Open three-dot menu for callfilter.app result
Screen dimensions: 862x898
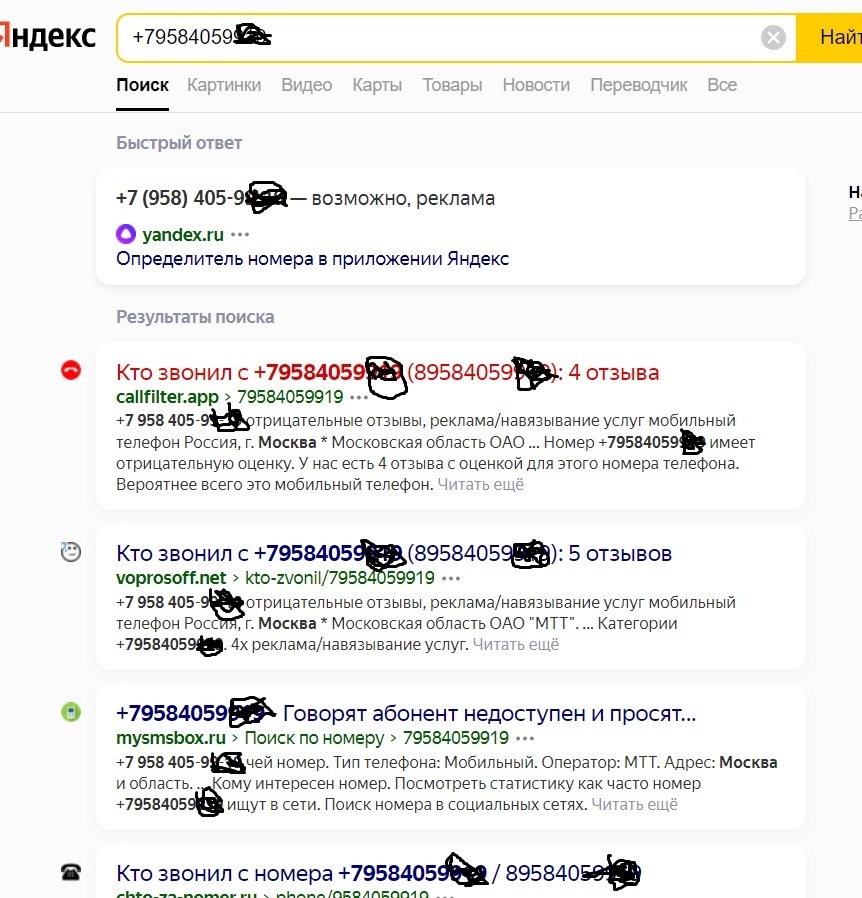point(359,397)
